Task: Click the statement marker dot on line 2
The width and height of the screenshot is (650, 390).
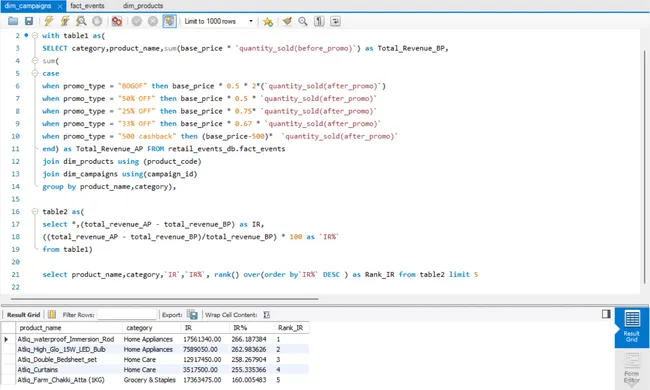Action: pyautogui.click(x=26, y=35)
